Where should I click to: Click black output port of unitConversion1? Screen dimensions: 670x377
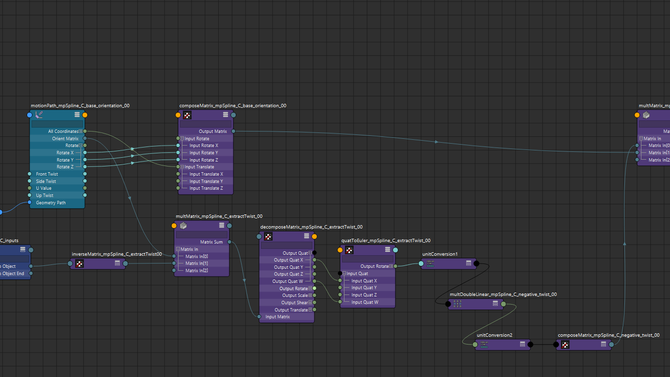point(476,263)
